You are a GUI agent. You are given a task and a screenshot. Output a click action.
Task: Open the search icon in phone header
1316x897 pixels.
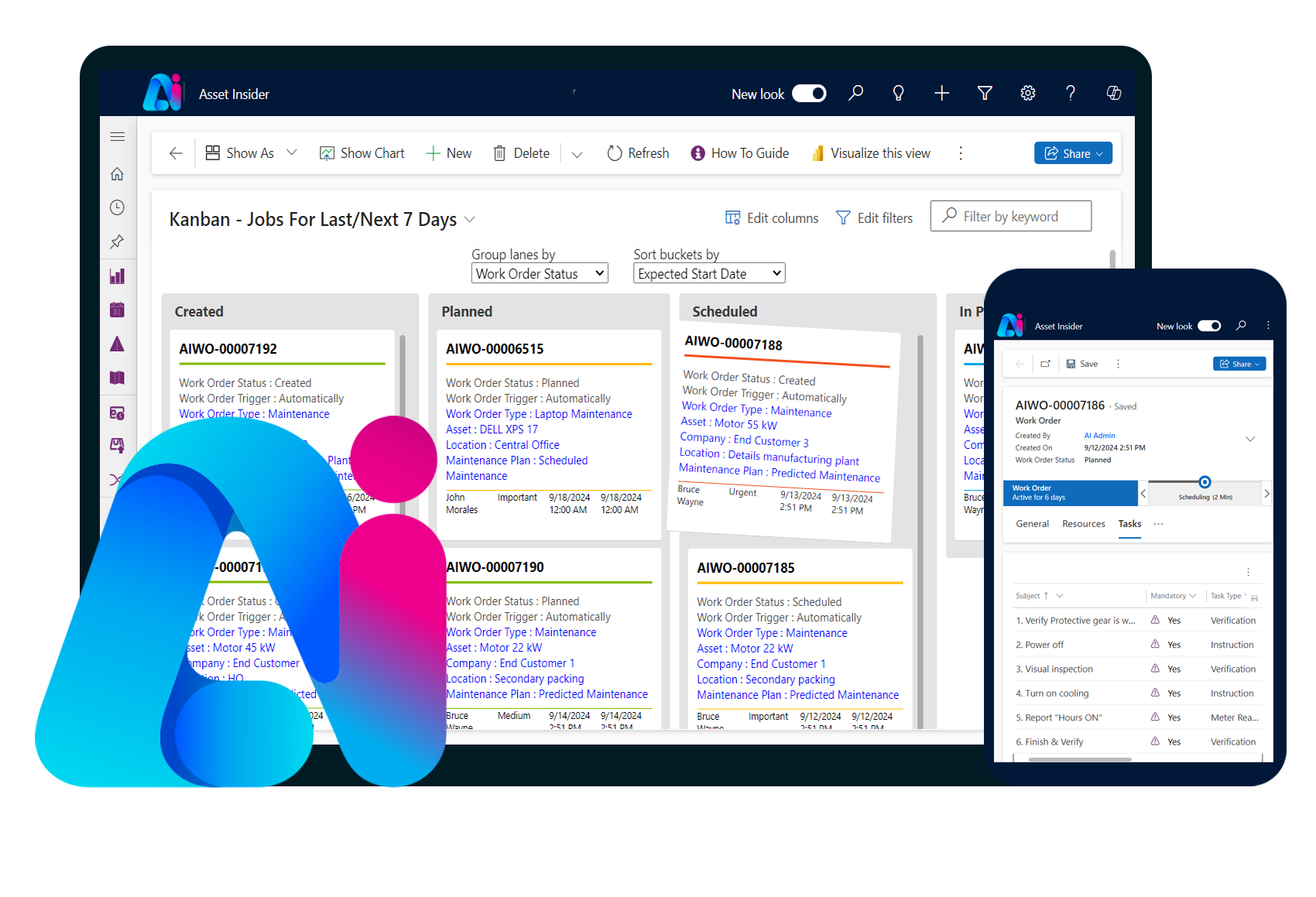(x=1241, y=326)
